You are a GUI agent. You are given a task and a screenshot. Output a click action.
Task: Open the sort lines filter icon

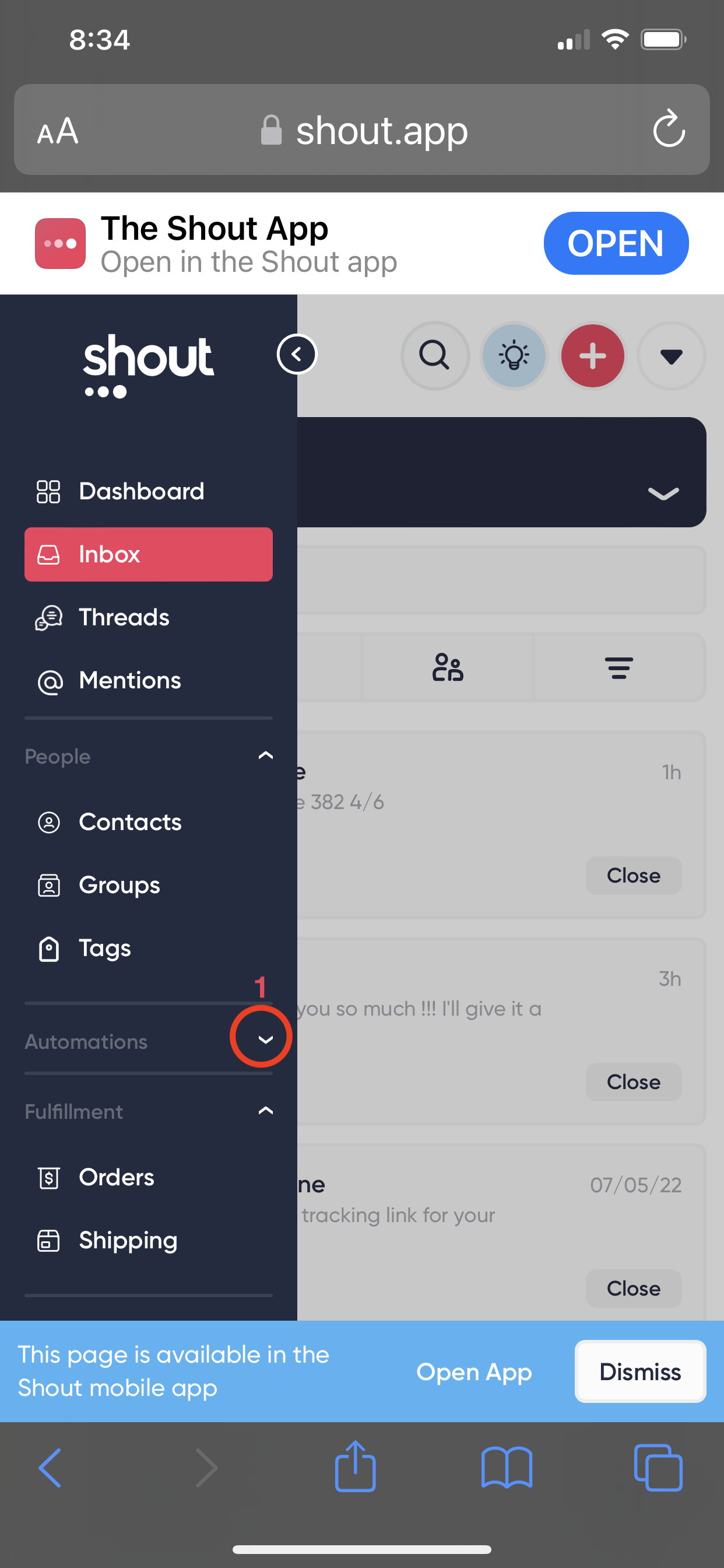pos(618,668)
